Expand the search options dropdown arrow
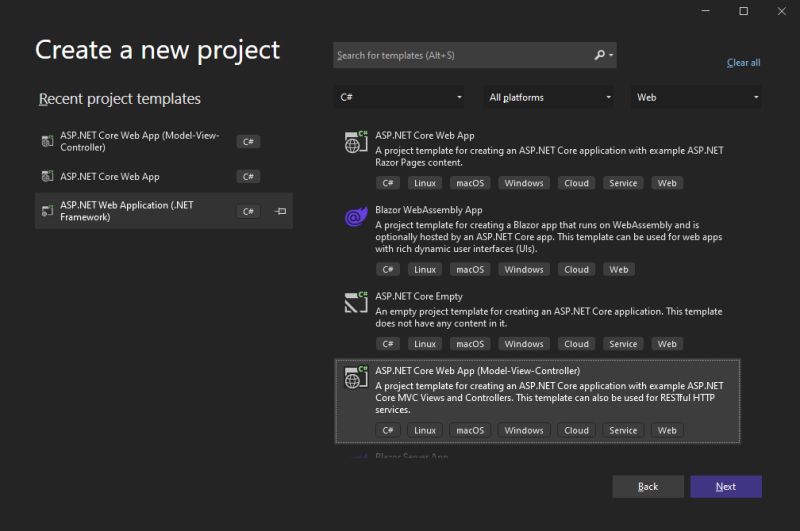This screenshot has height=531, width=800. 611,55
